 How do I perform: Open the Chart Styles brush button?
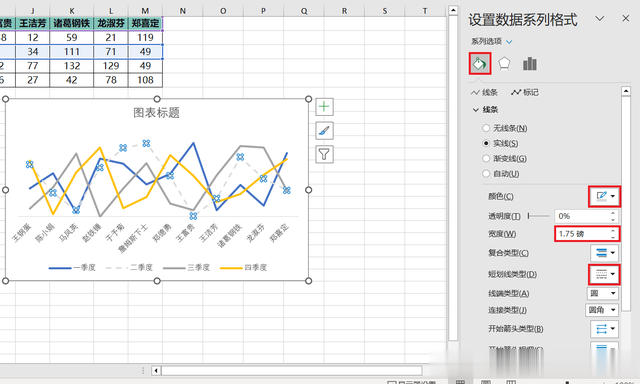click(x=324, y=131)
